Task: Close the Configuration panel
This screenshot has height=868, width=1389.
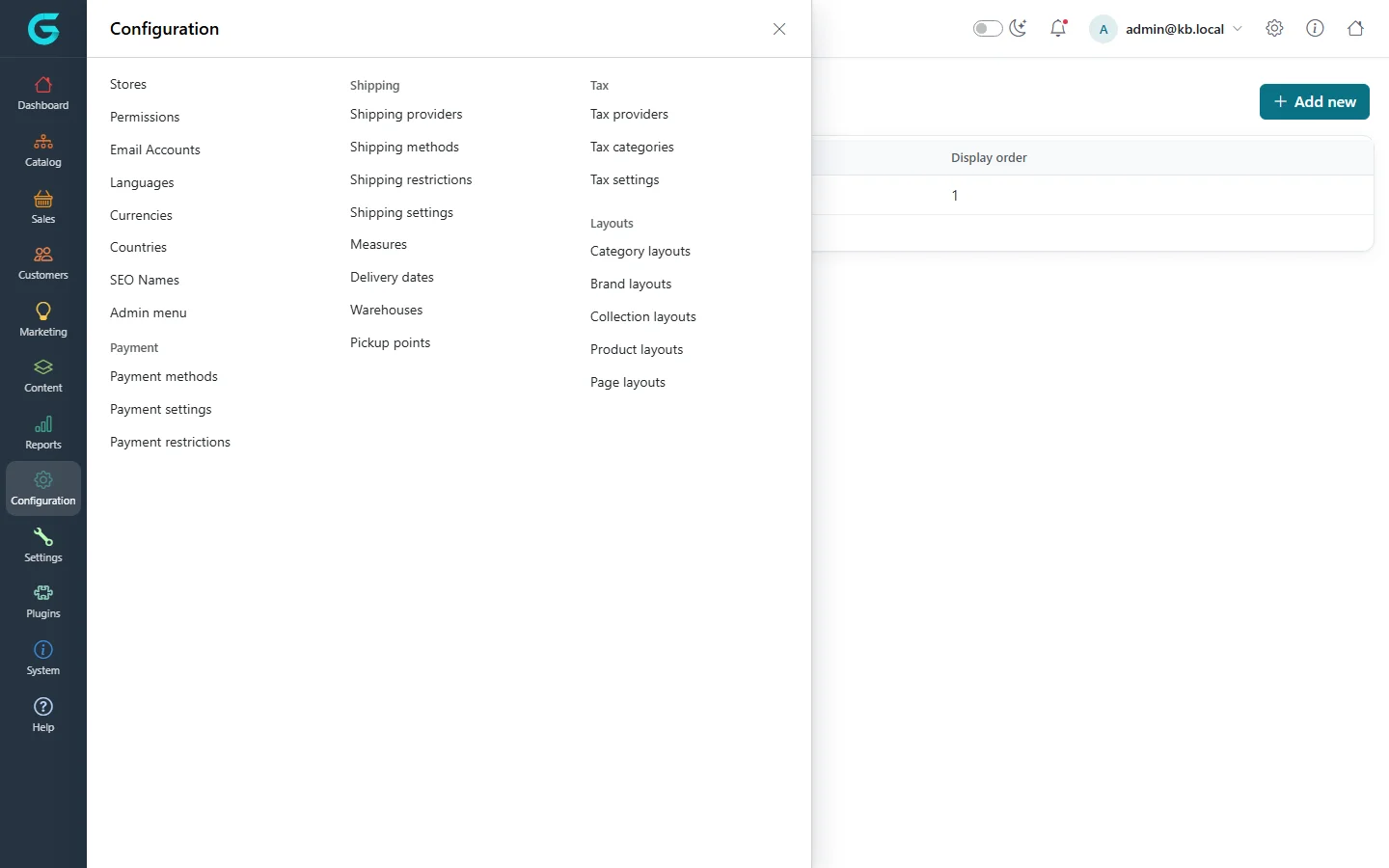Action: tap(779, 29)
